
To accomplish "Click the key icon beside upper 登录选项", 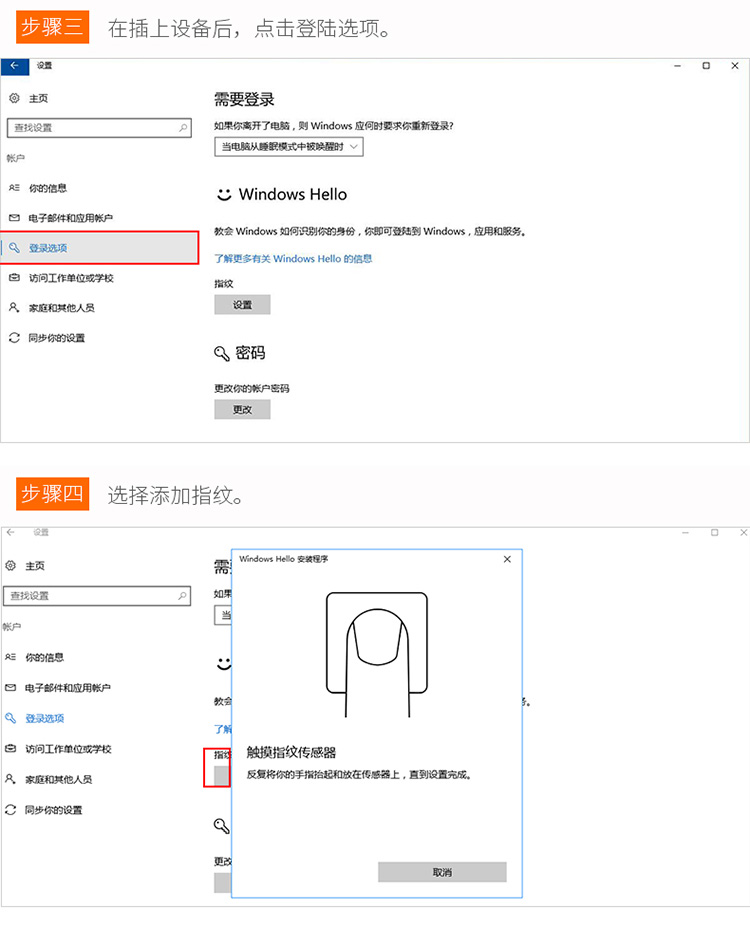I will (x=14, y=248).
